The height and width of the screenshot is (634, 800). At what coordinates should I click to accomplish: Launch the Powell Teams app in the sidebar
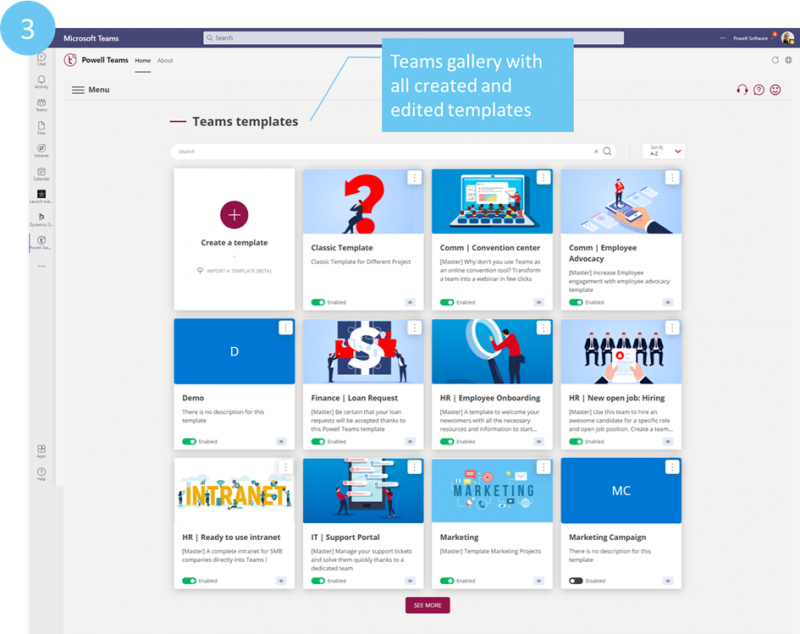tap(41, 240)
